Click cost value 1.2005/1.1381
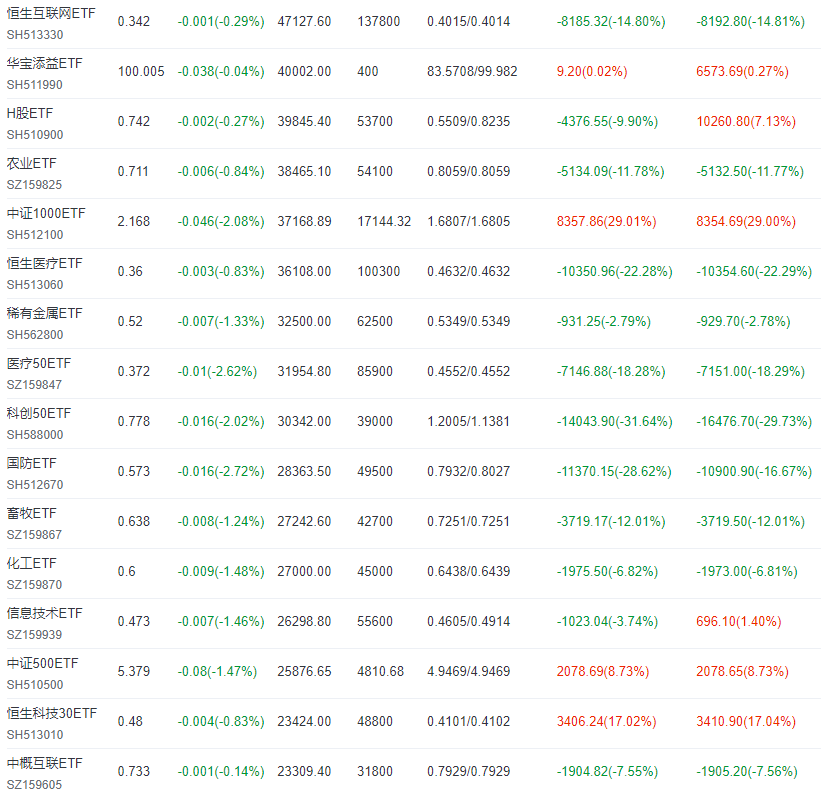This screenshot has width=821, height=797. [x=469, y=422]
